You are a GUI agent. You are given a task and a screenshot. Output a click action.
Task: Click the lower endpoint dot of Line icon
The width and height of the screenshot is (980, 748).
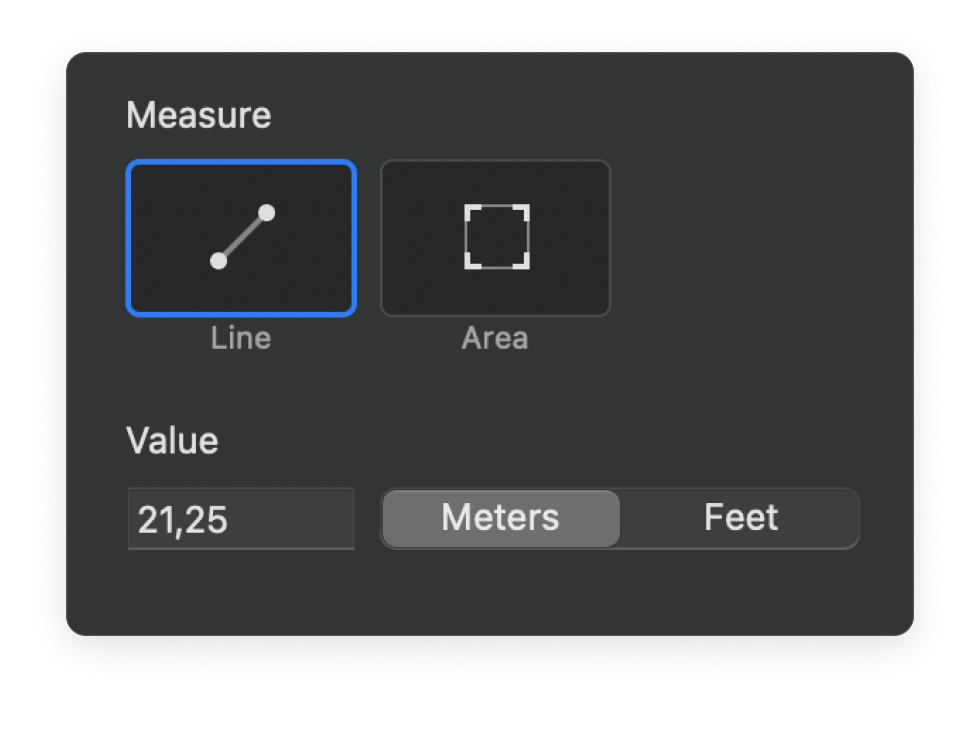click(219, 261)
